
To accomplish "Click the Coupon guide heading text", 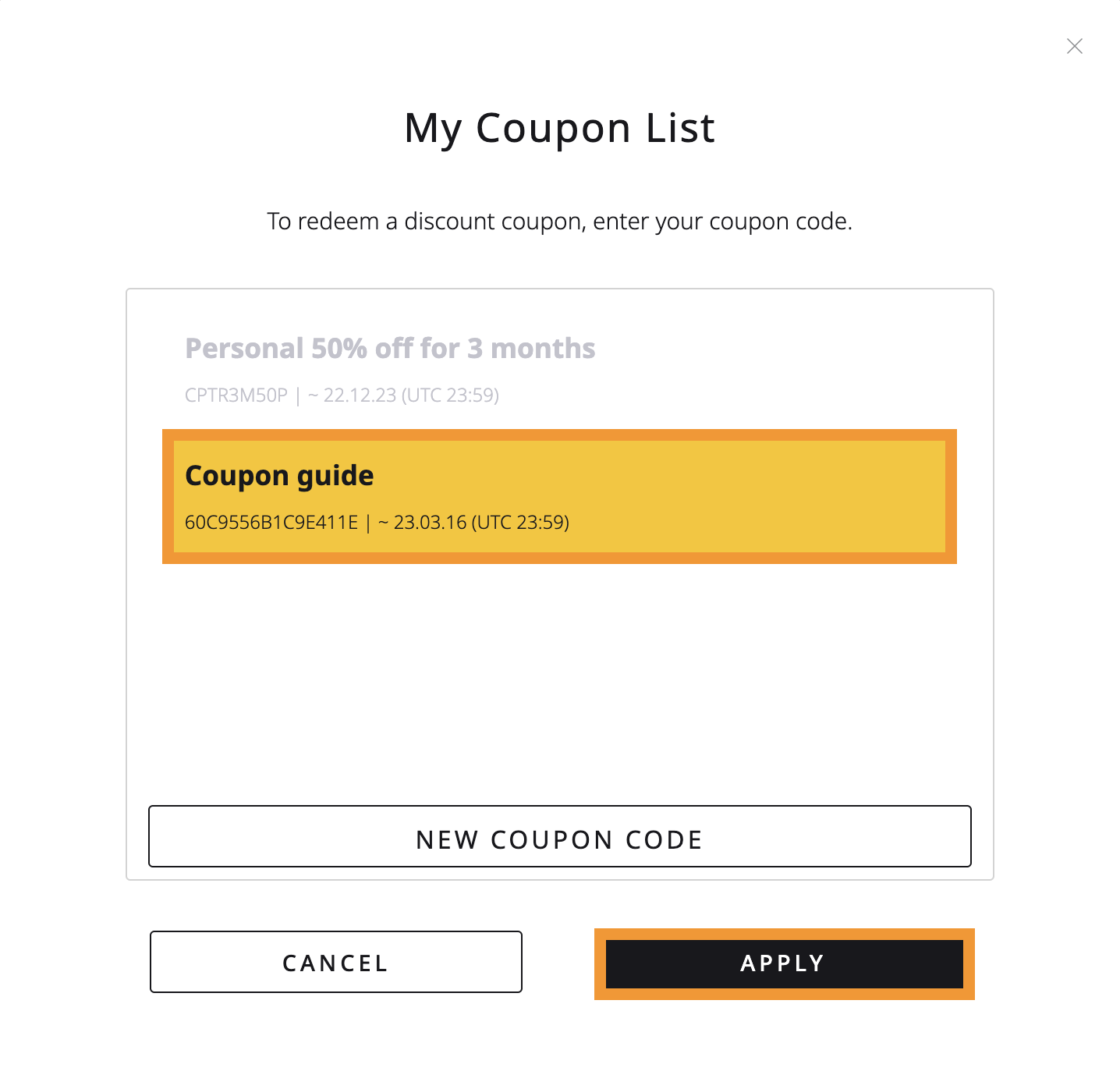I will (278, 475).
